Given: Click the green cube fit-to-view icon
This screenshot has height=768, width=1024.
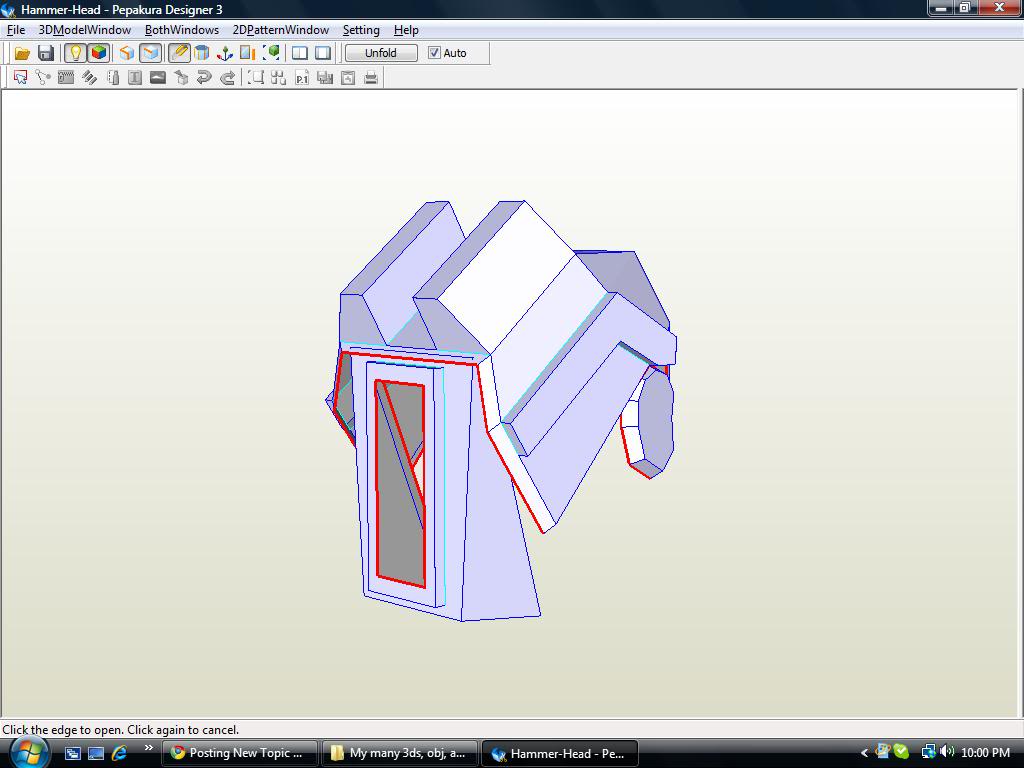Looking at the screenshot, I should point(271,53).
